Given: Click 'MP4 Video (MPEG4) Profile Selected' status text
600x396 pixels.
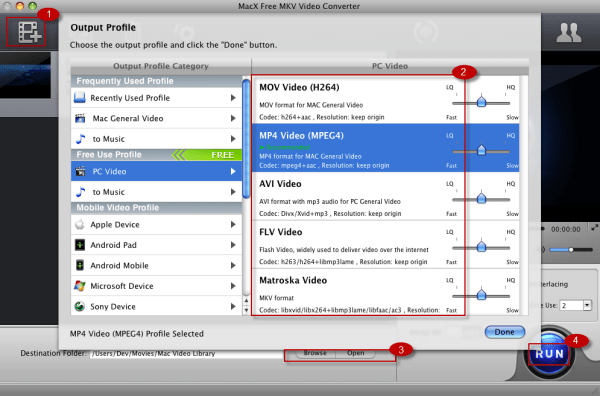Looking at the screenshot, I should (x=137, y=334).
